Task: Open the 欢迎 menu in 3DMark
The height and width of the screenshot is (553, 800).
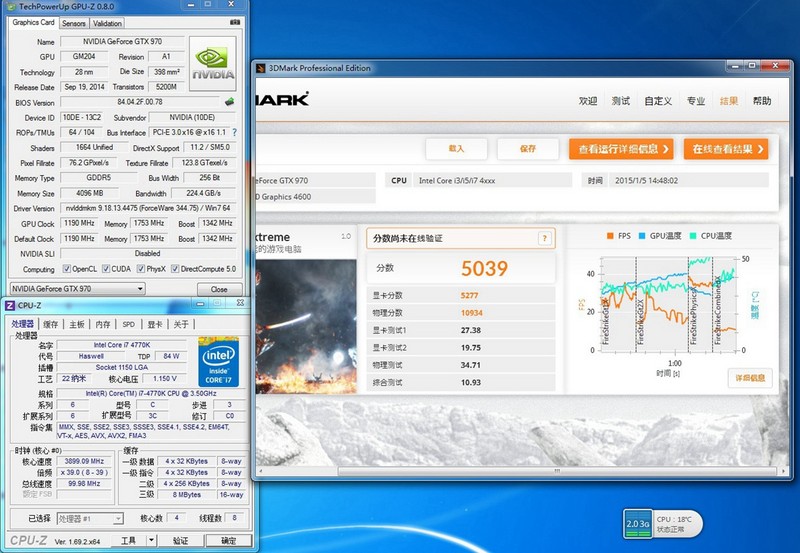Action: [588, 101]
